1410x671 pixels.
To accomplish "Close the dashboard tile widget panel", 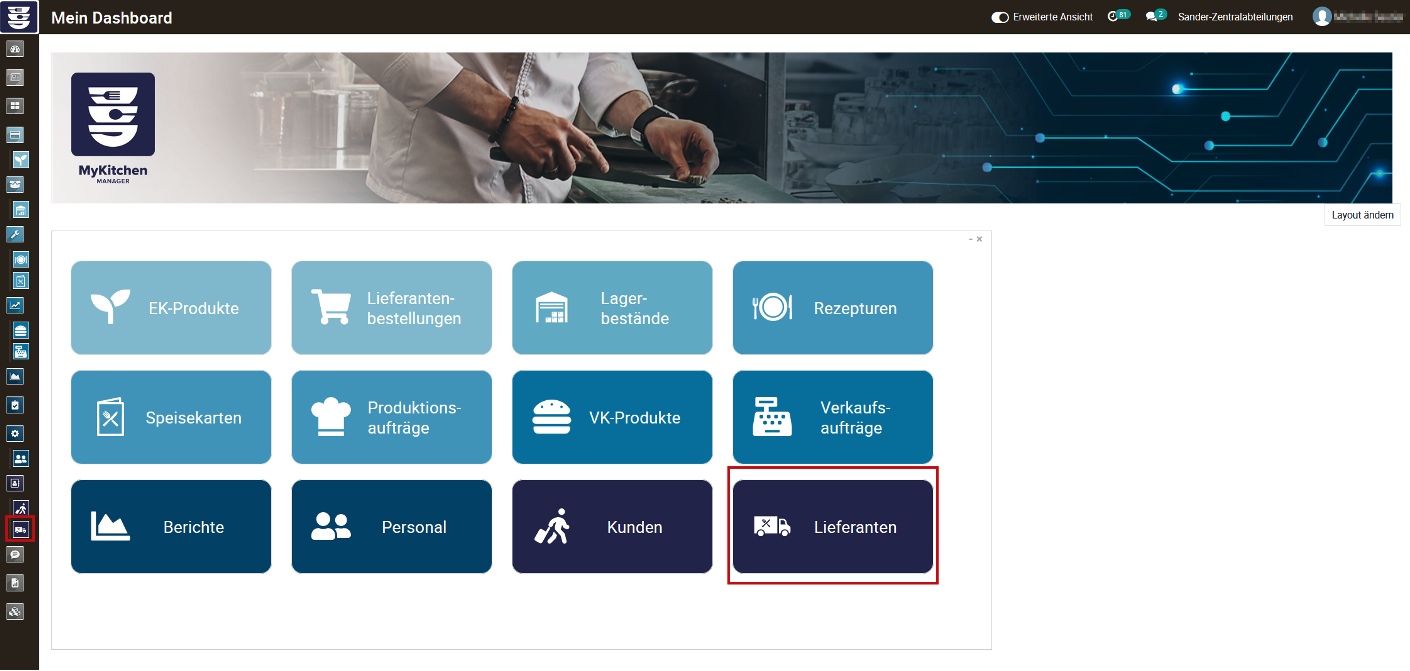I will 980,239.
